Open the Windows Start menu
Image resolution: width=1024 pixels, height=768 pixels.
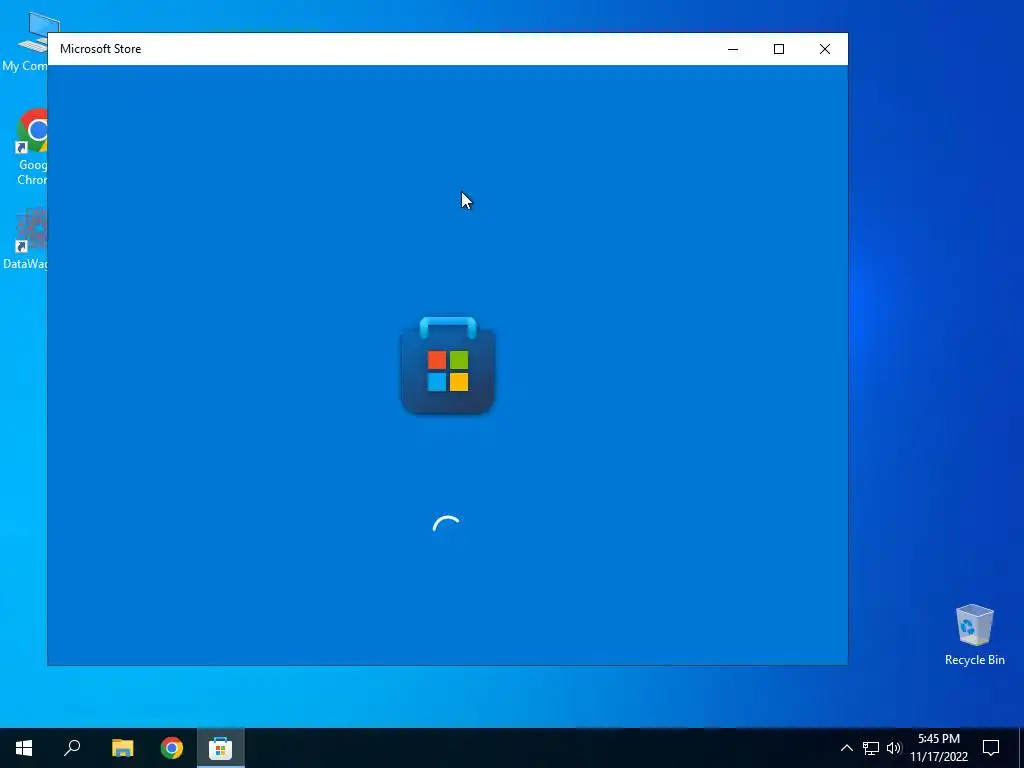tap(24, 748)
